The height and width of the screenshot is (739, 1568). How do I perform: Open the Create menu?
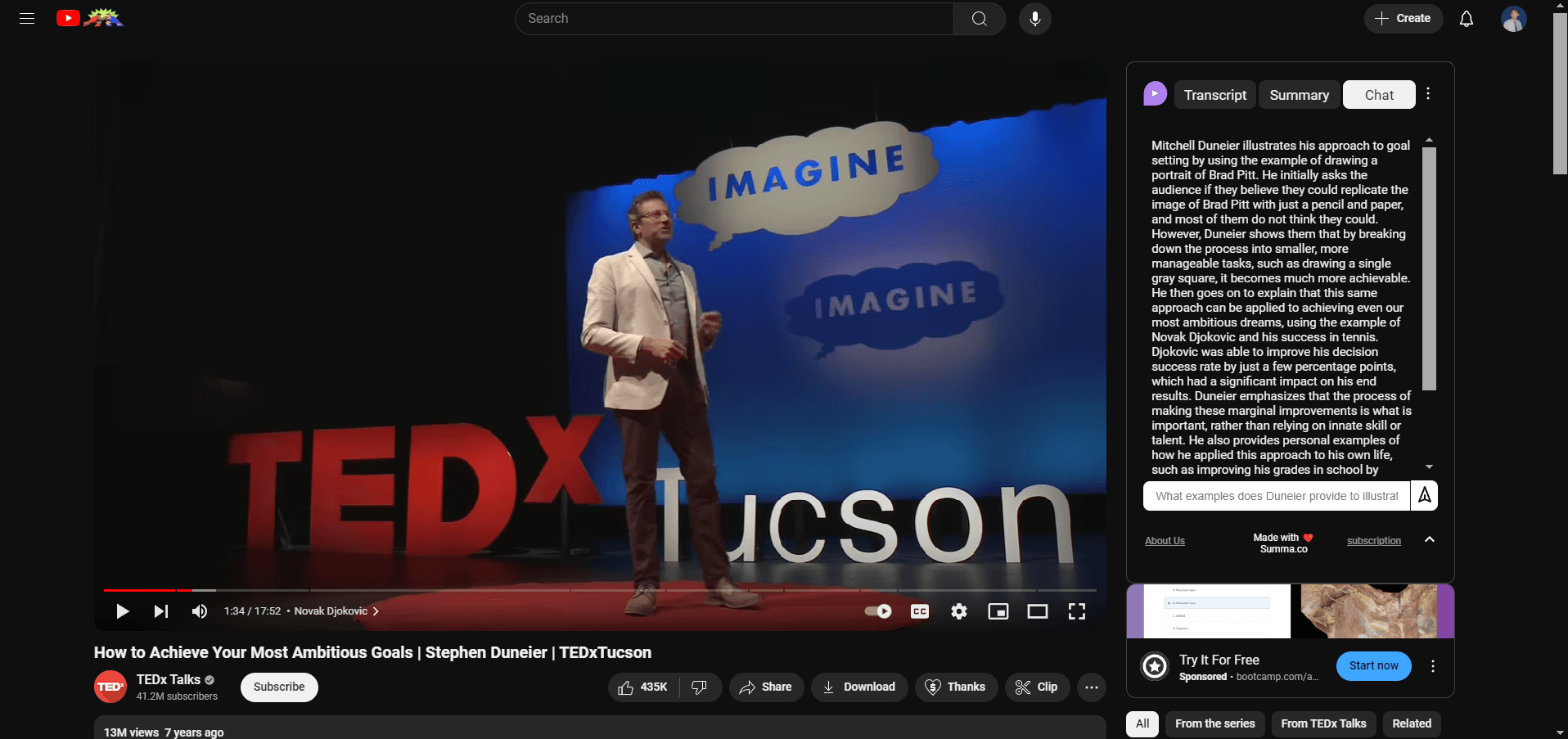tap(1403, 18)
